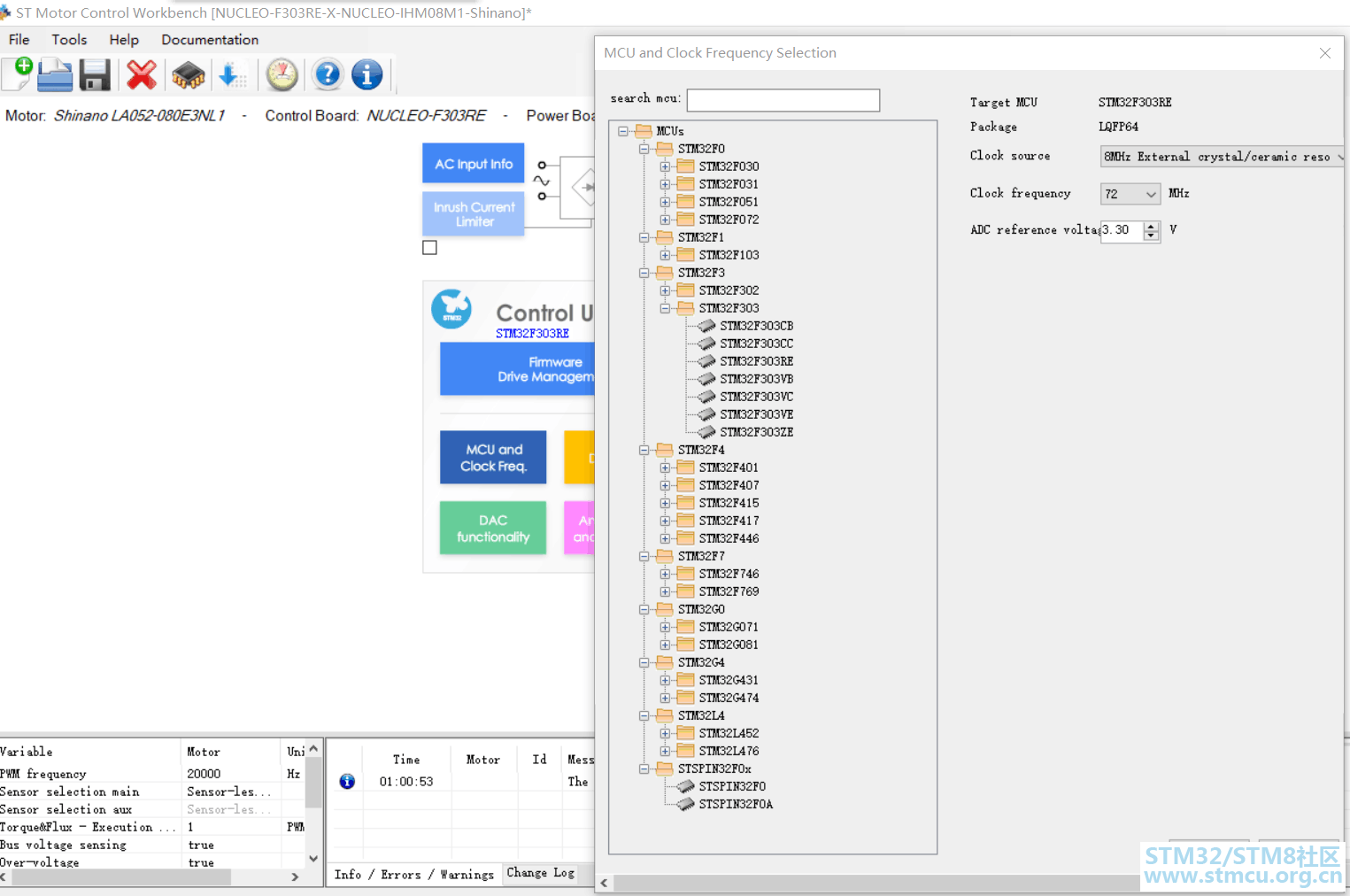Expand the STM32F746 folder
1350x896 pixels.
click(x=665, y=574)
